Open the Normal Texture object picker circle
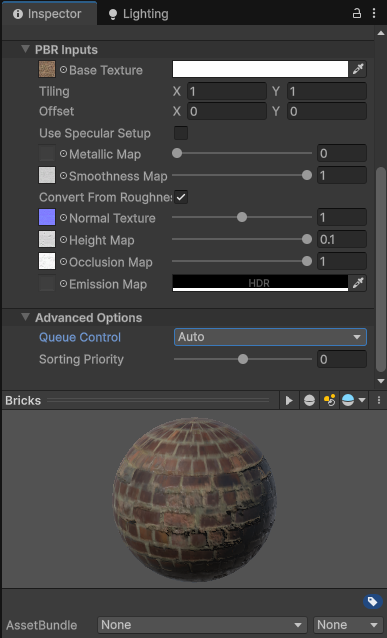This screenshot has height=638, width=387. 63,218
